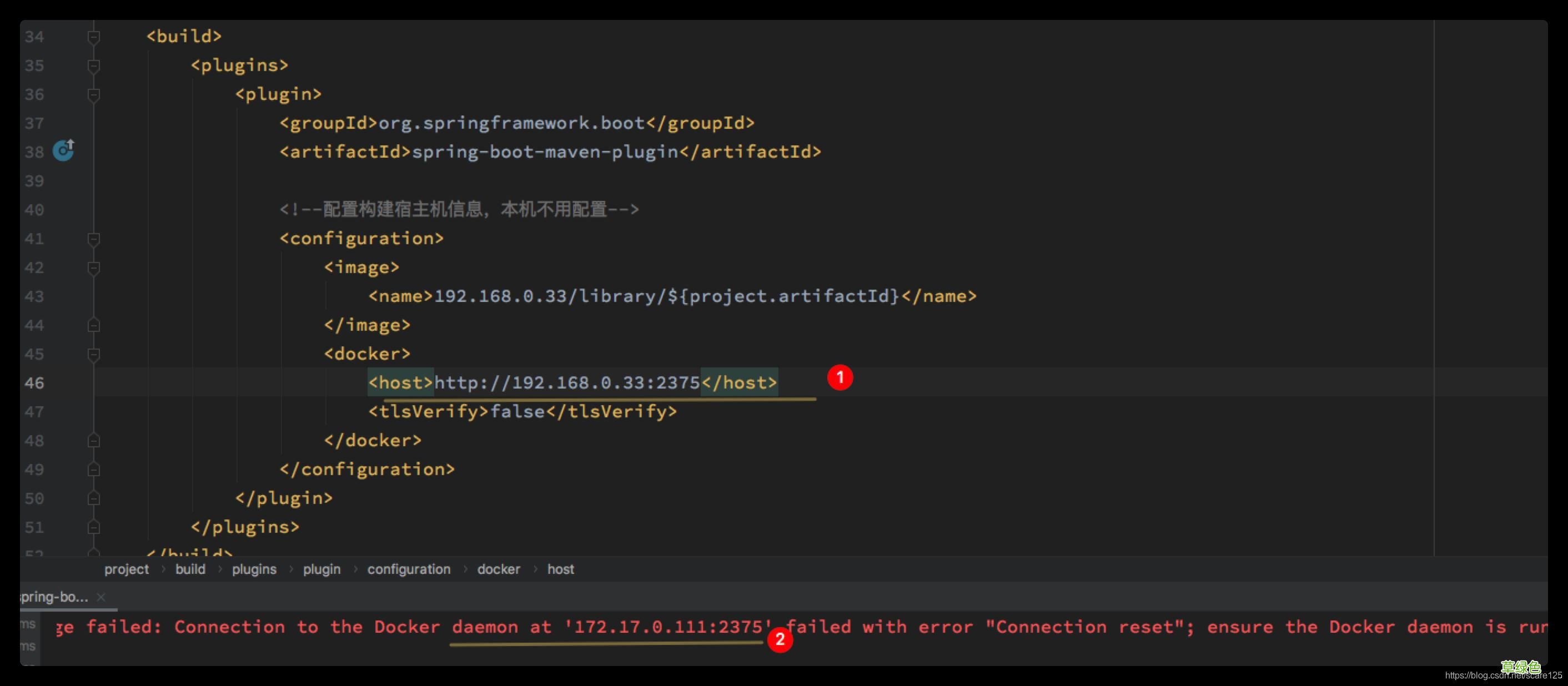Click the '172.17.0.111:2375' error address
Image resolution: width=1568 pixels, height=686 pixels.
pos(669,627)
